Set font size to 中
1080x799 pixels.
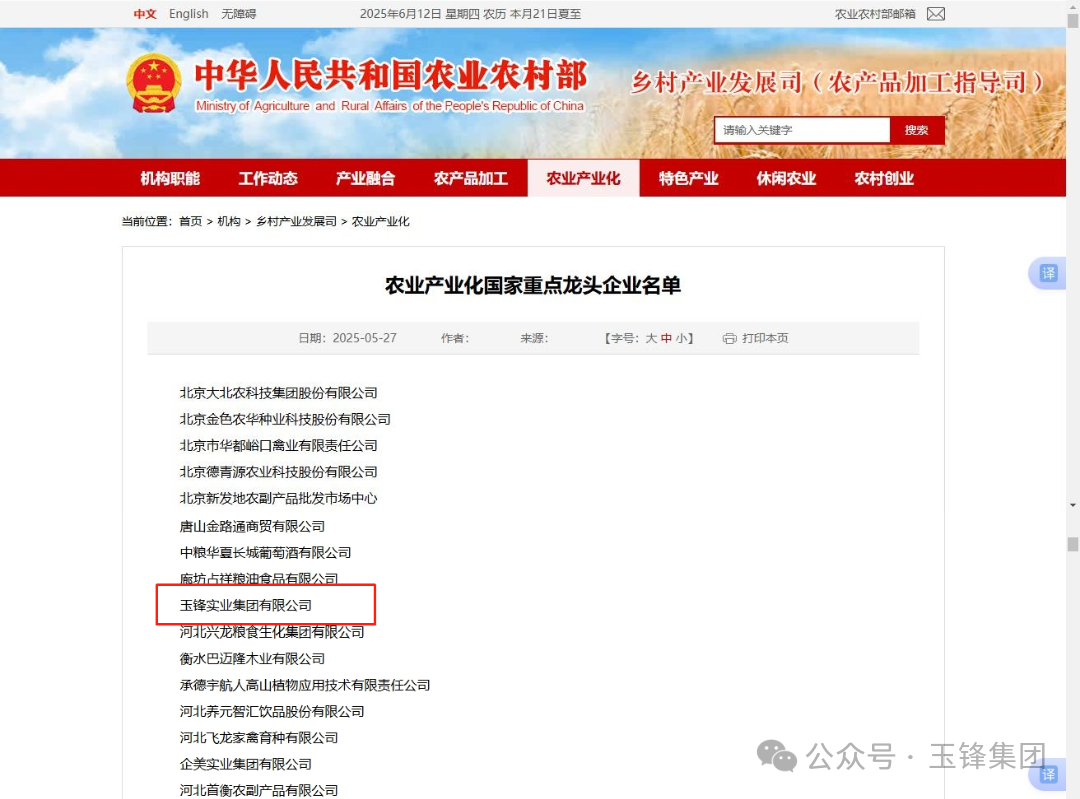tap(666, 338)
